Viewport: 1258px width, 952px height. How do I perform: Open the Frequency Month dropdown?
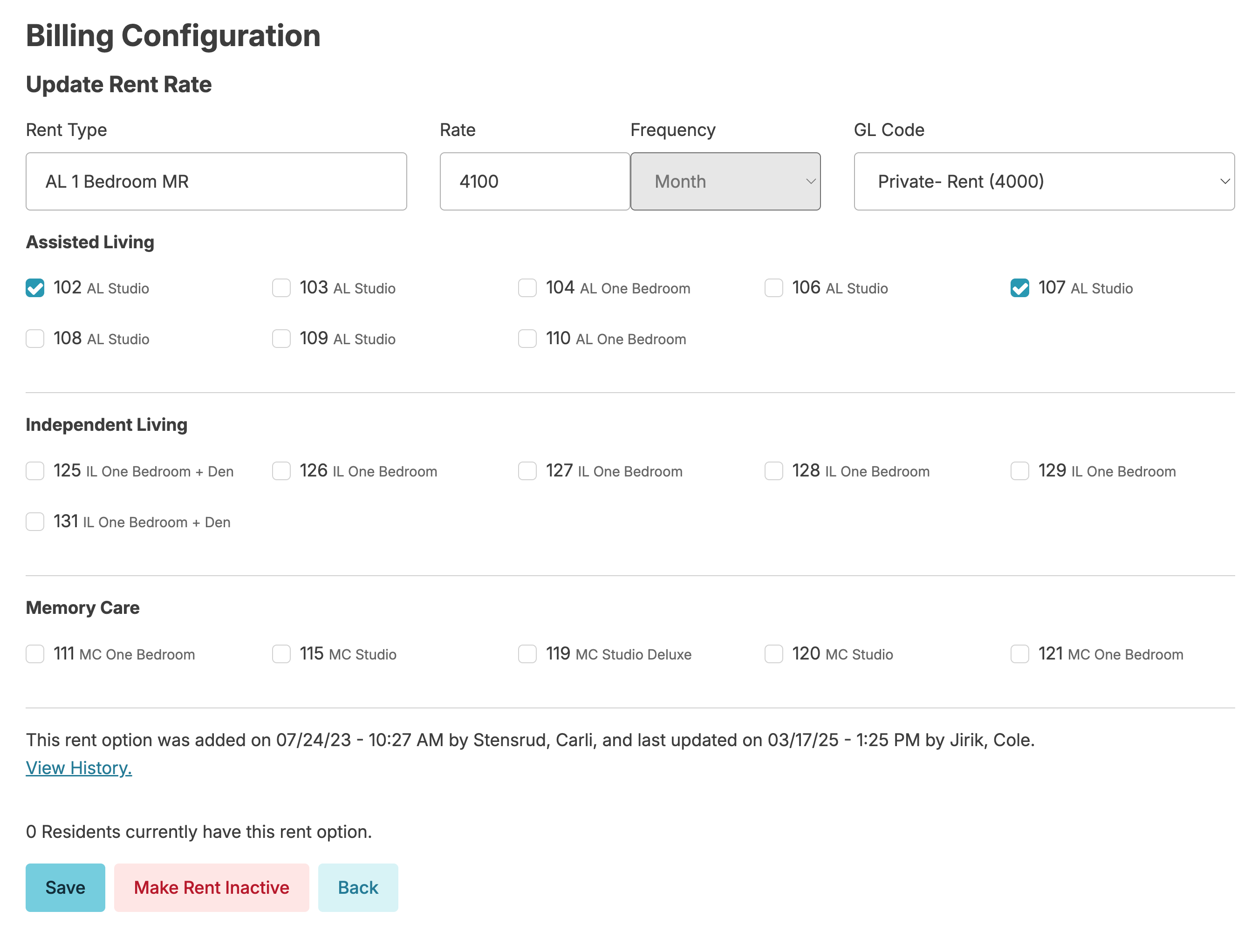[725, 181]
